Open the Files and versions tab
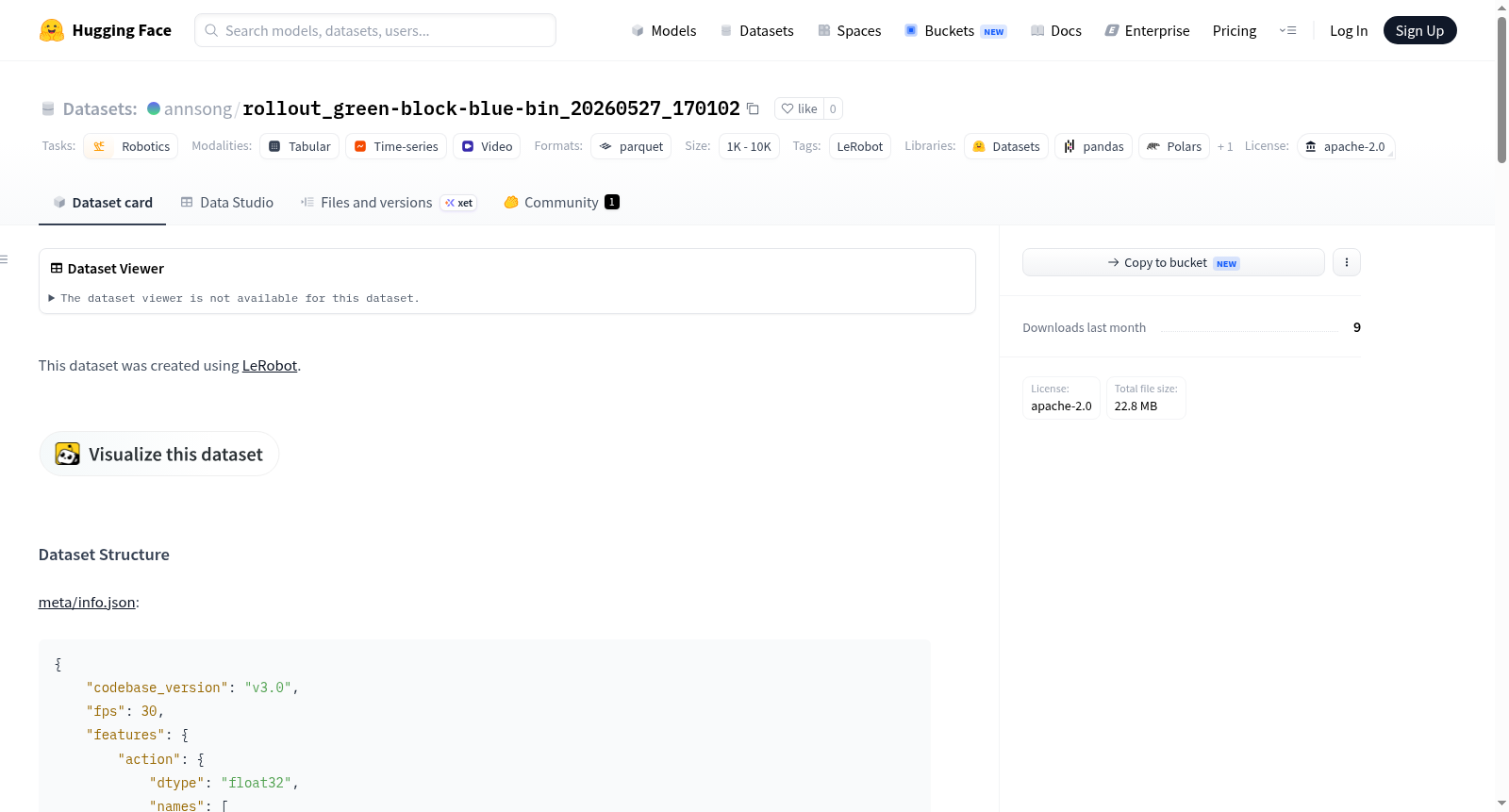Viewport: 1509px width, 812px height. point(388,203)
